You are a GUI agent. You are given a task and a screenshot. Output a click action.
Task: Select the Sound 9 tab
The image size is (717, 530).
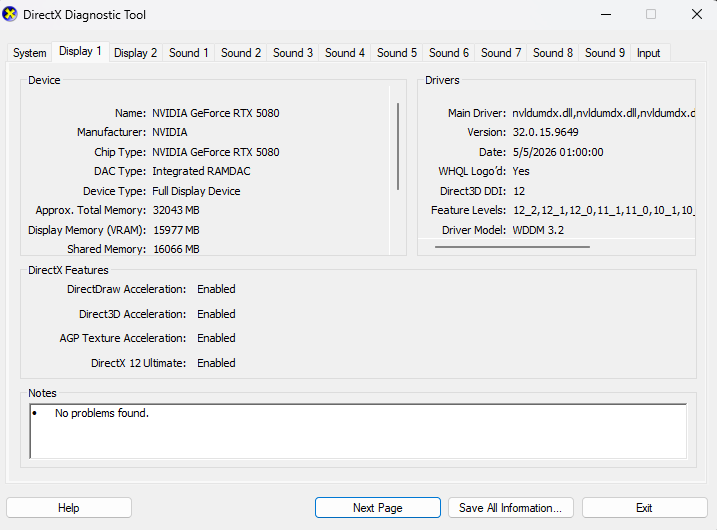pyautogui.click(x=605, y=53)
